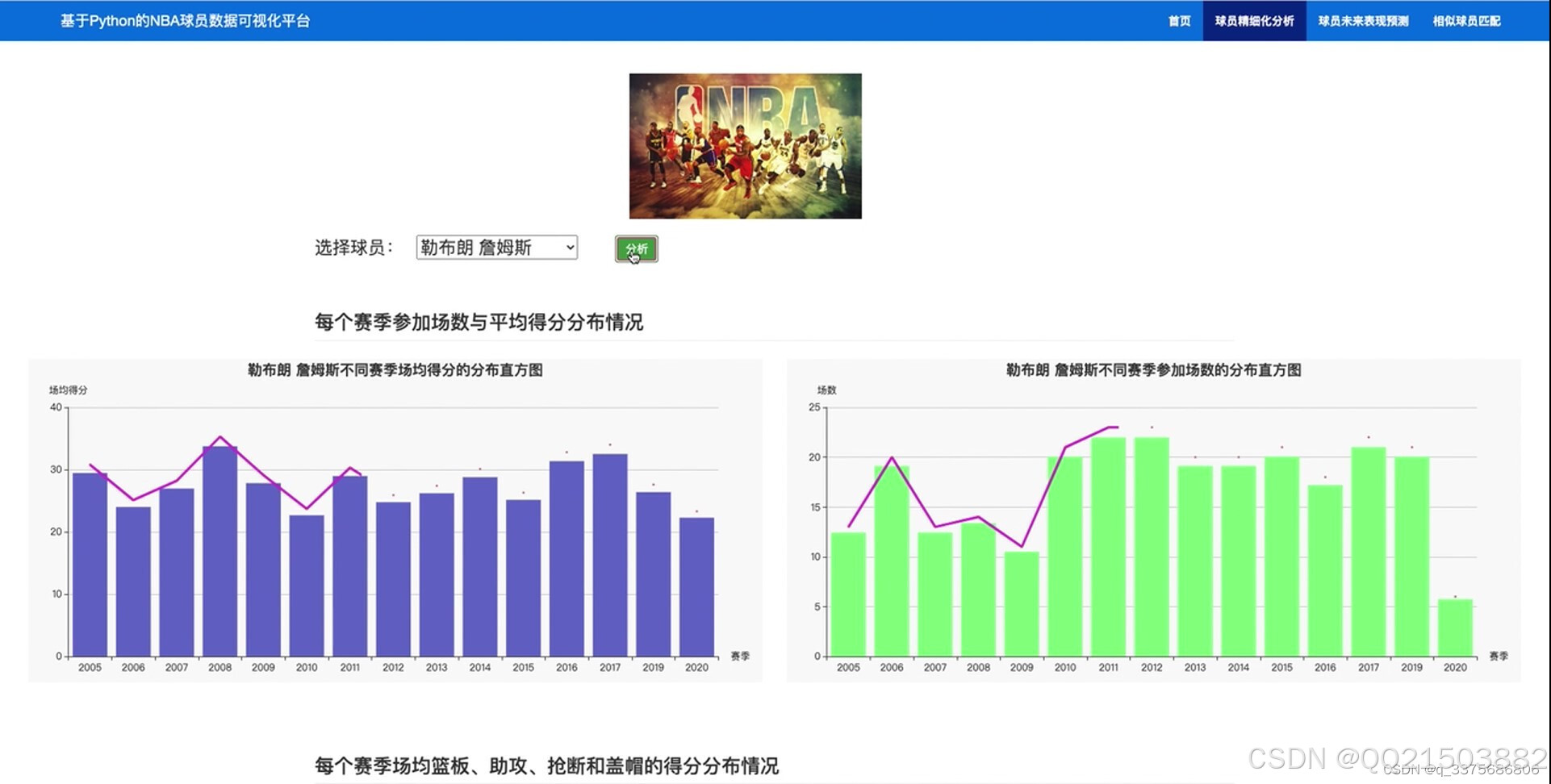Click the short green 2020 games bar

(x=1456, y=629)
